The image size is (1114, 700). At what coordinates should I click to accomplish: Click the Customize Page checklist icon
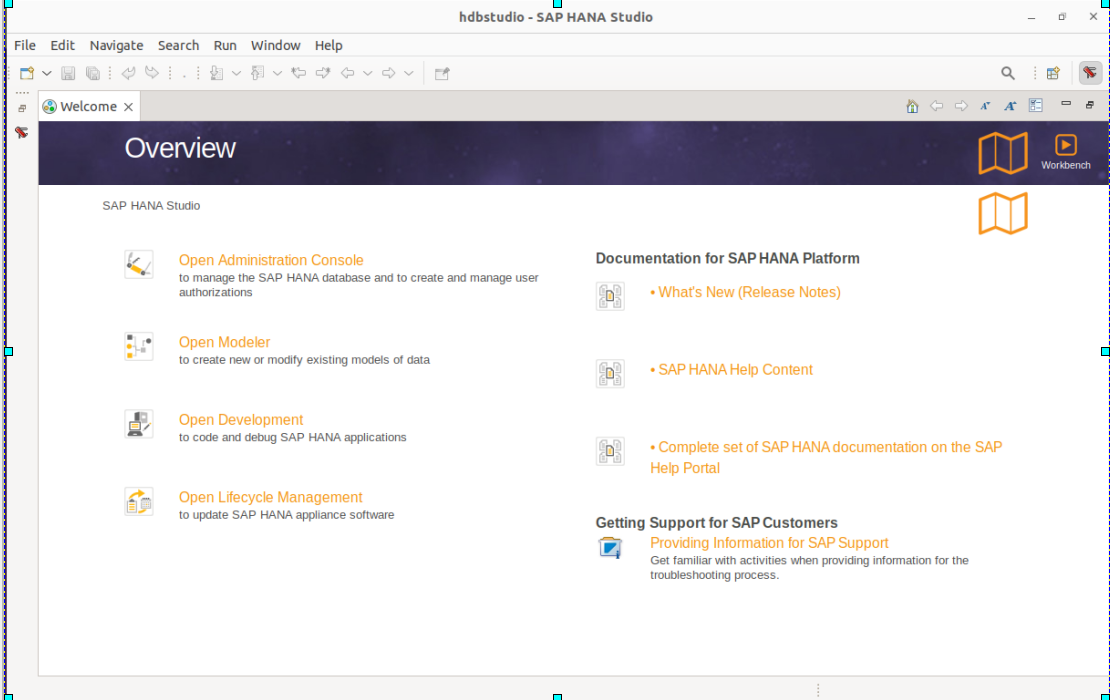point(1036,105)
